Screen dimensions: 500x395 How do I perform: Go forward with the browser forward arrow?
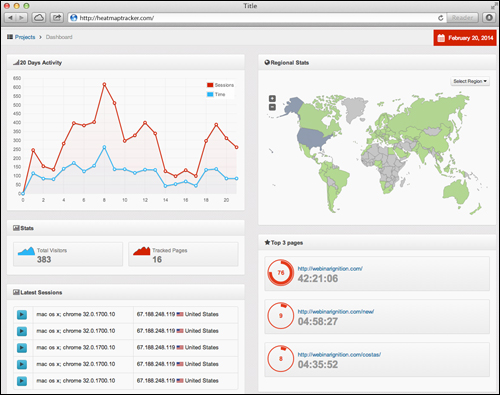coord(21,18)
